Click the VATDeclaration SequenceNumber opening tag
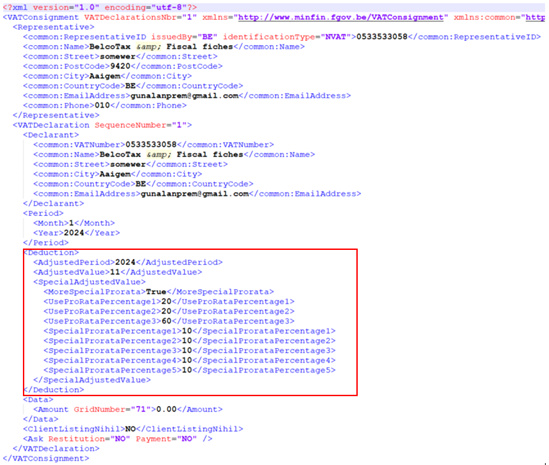This screenshot has height=465, width=549. click(x=102, y=125)
